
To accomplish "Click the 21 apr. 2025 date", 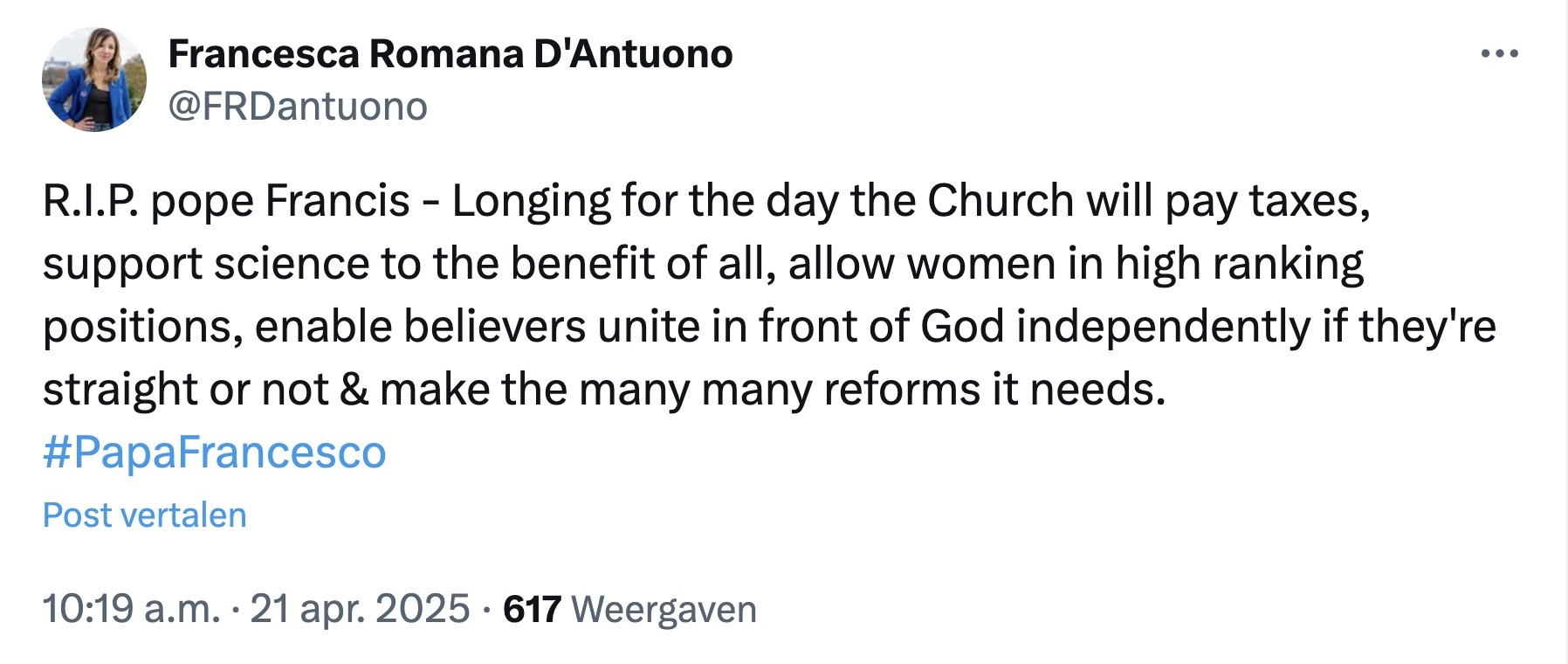I will 360,609.
